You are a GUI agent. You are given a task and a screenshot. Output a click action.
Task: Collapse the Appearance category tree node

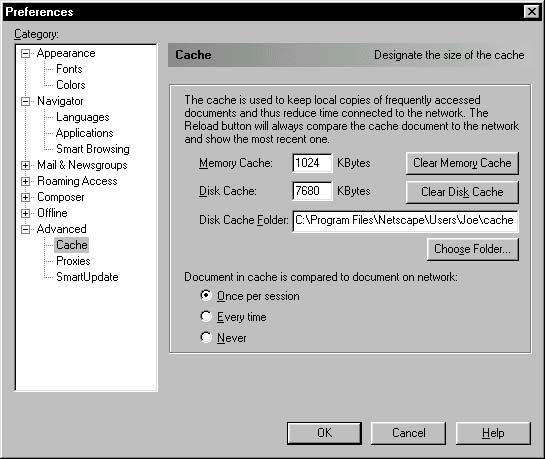(25, 54)
